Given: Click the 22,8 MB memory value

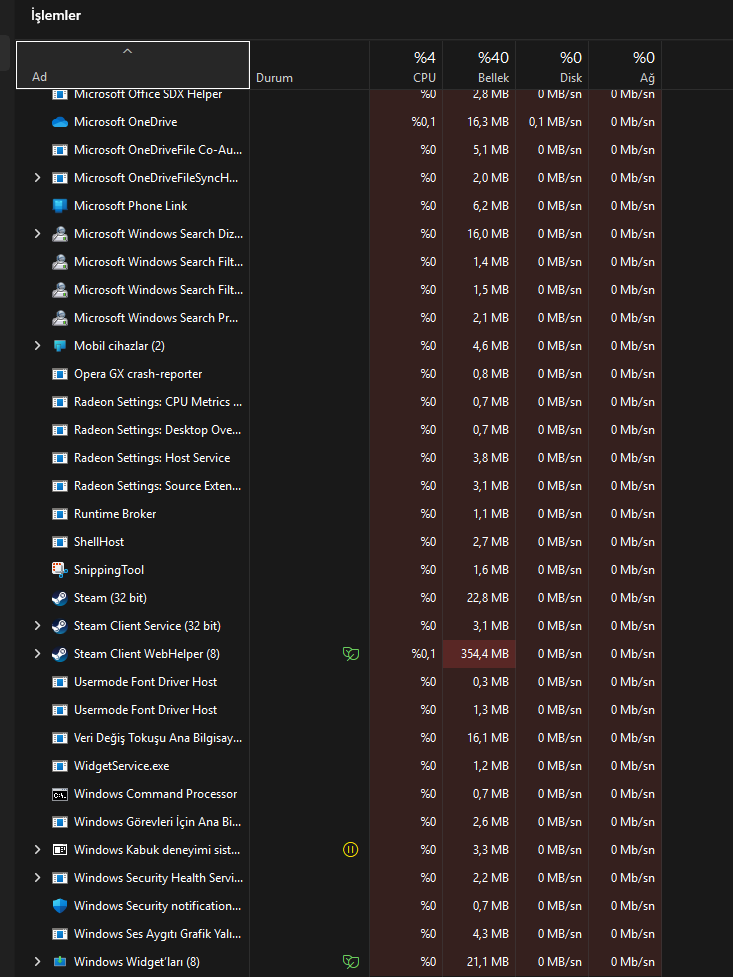Looking at the screenshot, I should point(487,598).
